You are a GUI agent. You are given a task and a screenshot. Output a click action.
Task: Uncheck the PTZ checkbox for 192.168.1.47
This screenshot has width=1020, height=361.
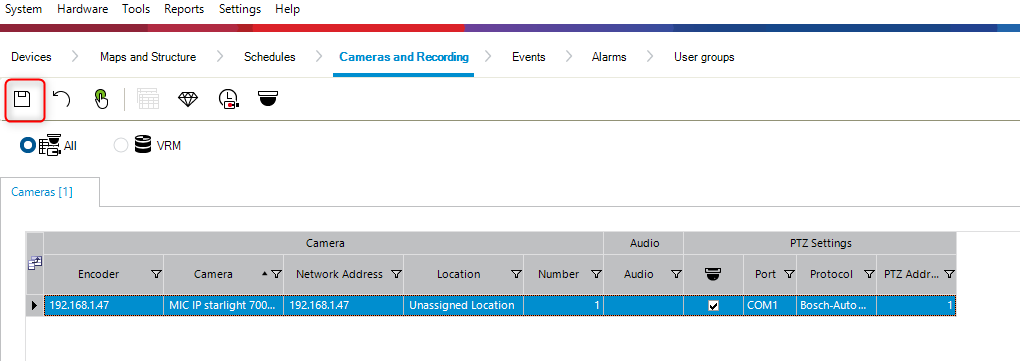714,306
